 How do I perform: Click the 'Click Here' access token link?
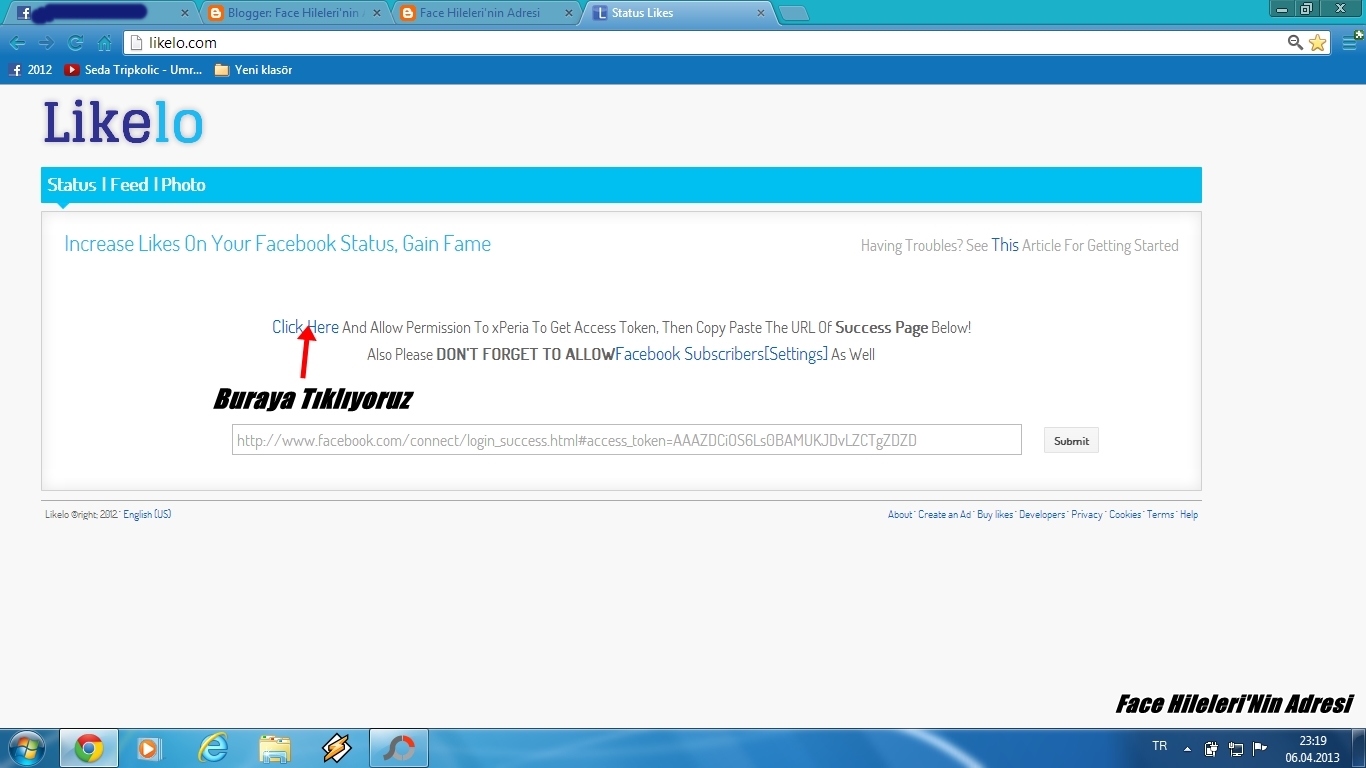click(305, 327)
